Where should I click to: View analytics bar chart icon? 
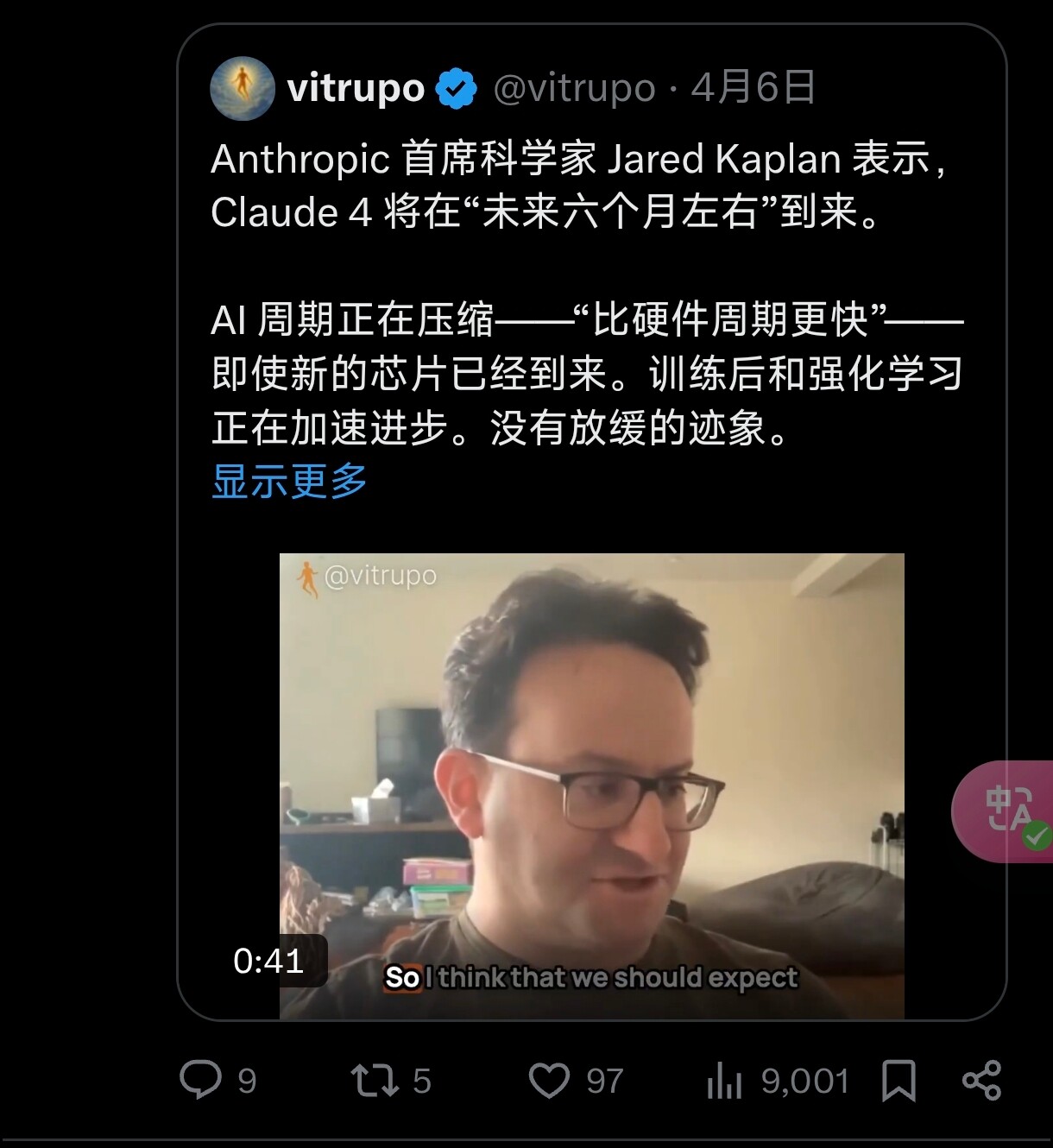724,1081
